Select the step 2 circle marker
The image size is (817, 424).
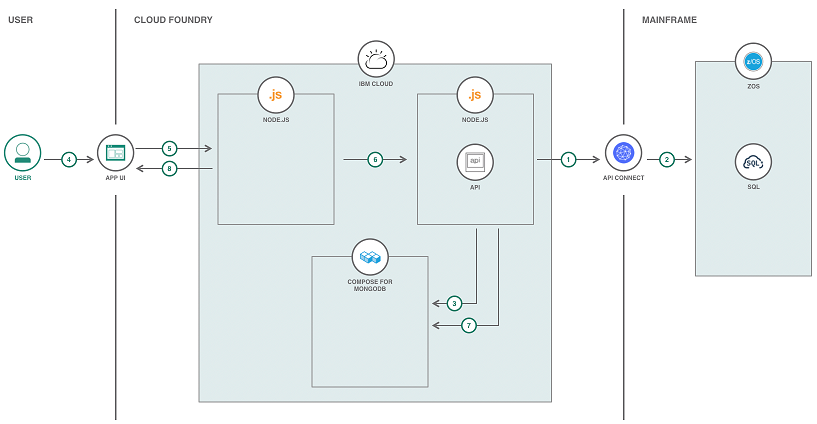point(667,159)
